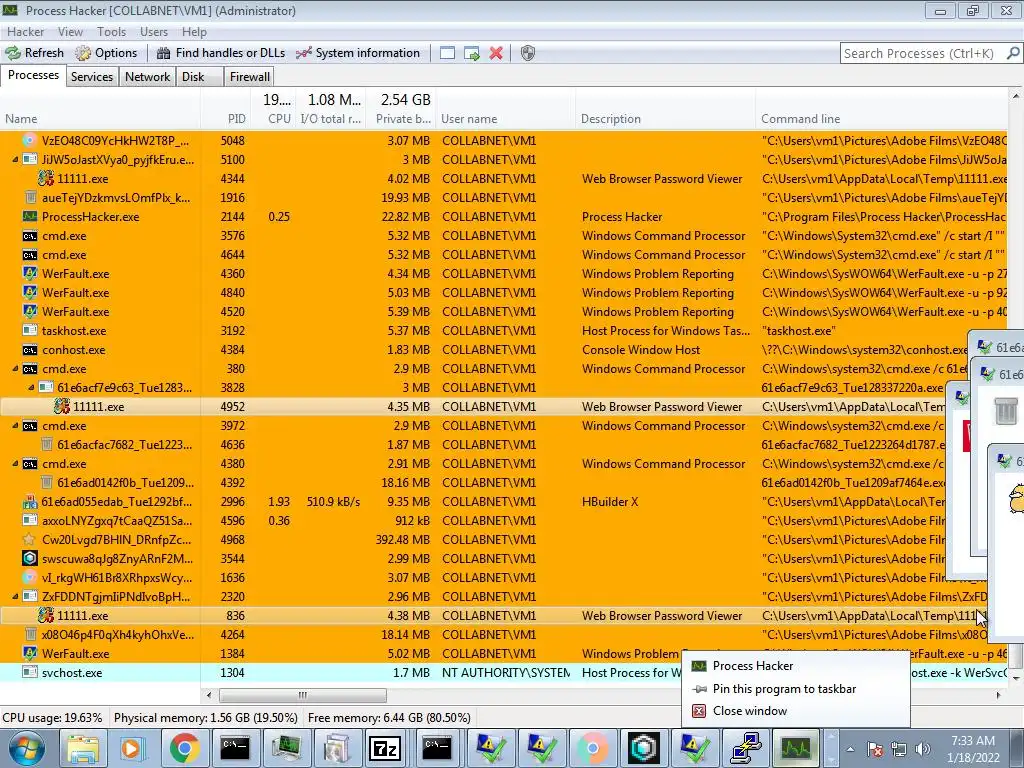The image size is (1024, 768).
Task: Collapse the cmd.exe PID 380 tree node
Action: point(14,368)
